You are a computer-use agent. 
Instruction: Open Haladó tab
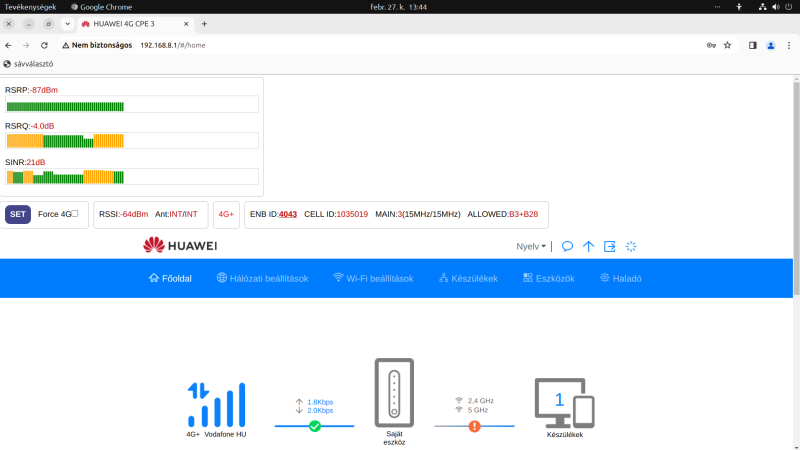coord(621,279)
